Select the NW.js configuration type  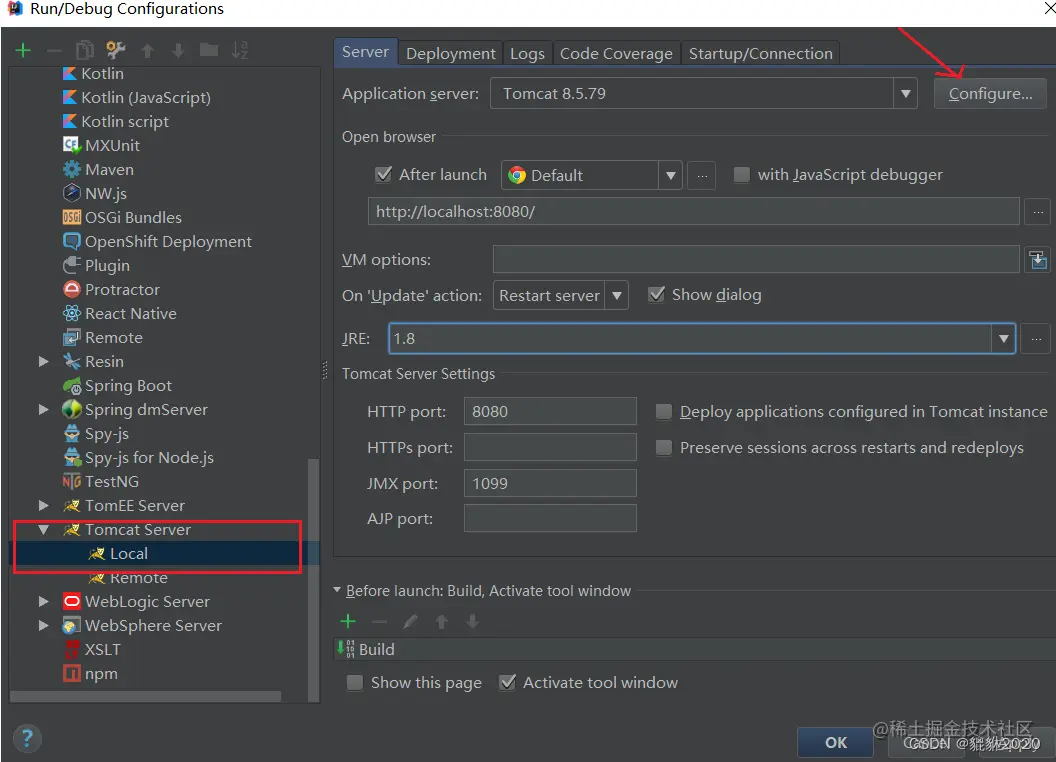95,194
